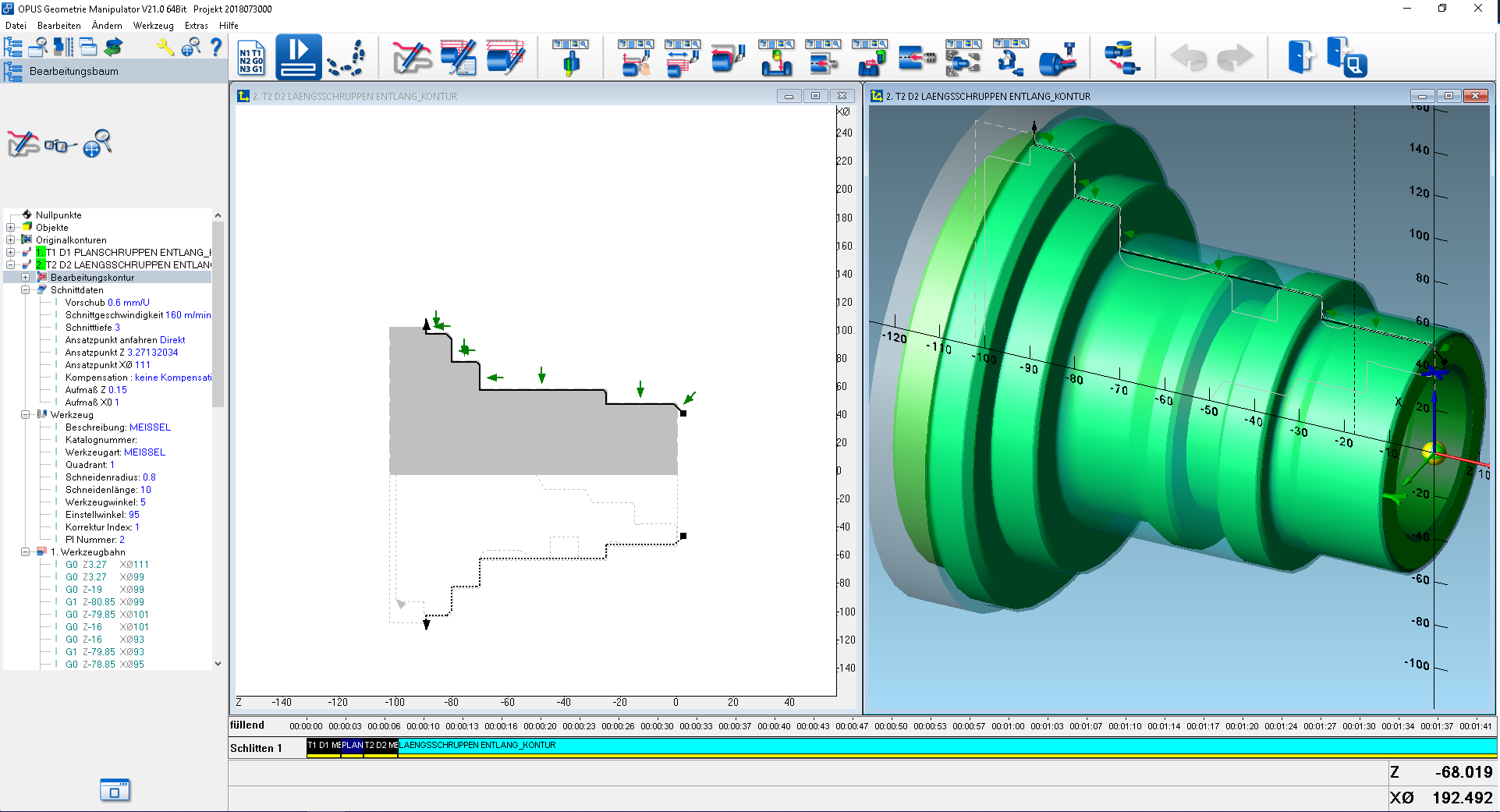Click the NC code N1 G0 icon
Viewport: 1500px width, 812px height.
pyautogui.click(x=251, y=58)
